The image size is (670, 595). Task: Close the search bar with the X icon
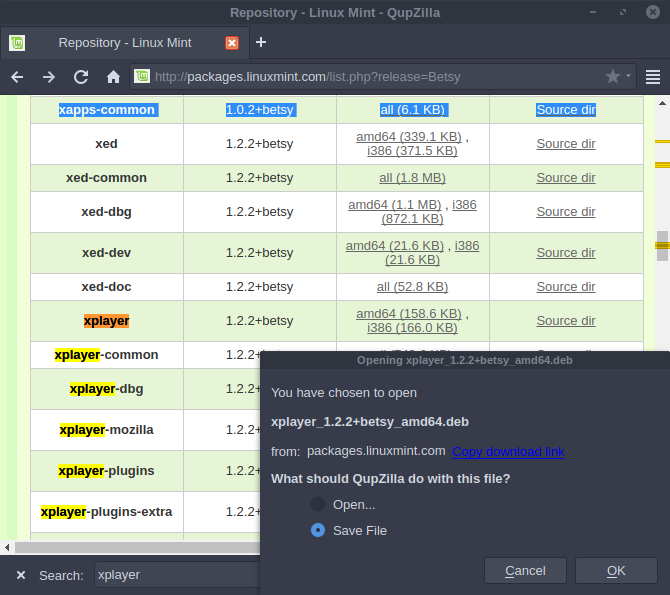pos(21,575)
